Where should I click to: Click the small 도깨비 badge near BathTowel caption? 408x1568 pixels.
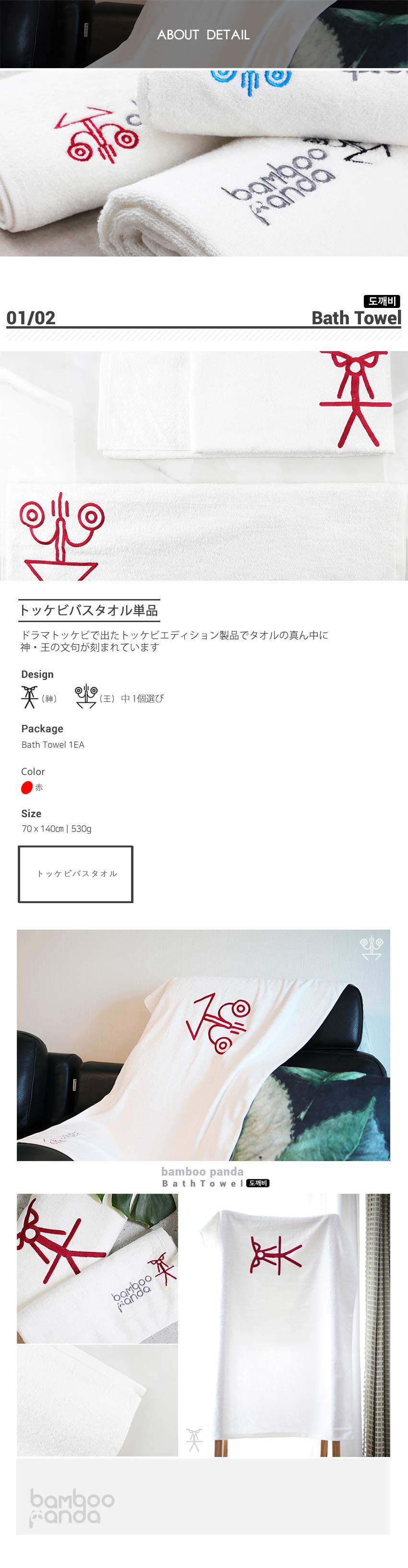(x=258, y=1183)
